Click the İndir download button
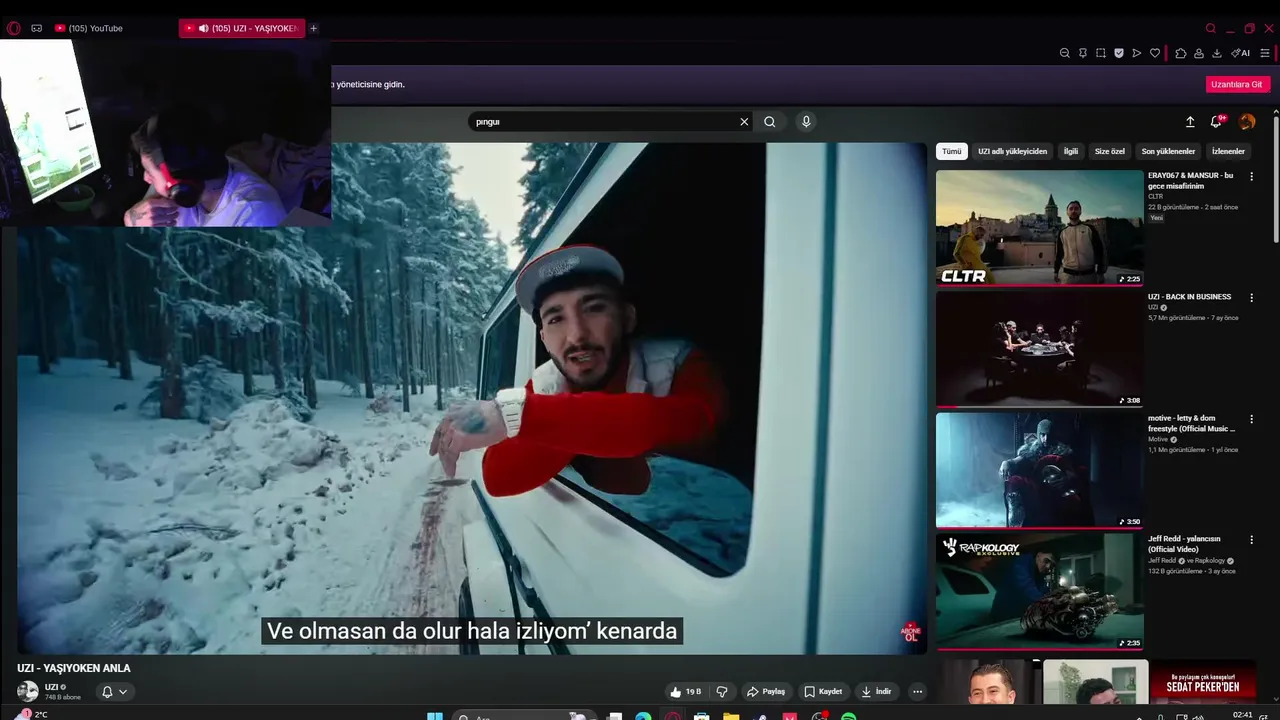The width and height of the screenshot is (1280, 720). click(876, 692)
